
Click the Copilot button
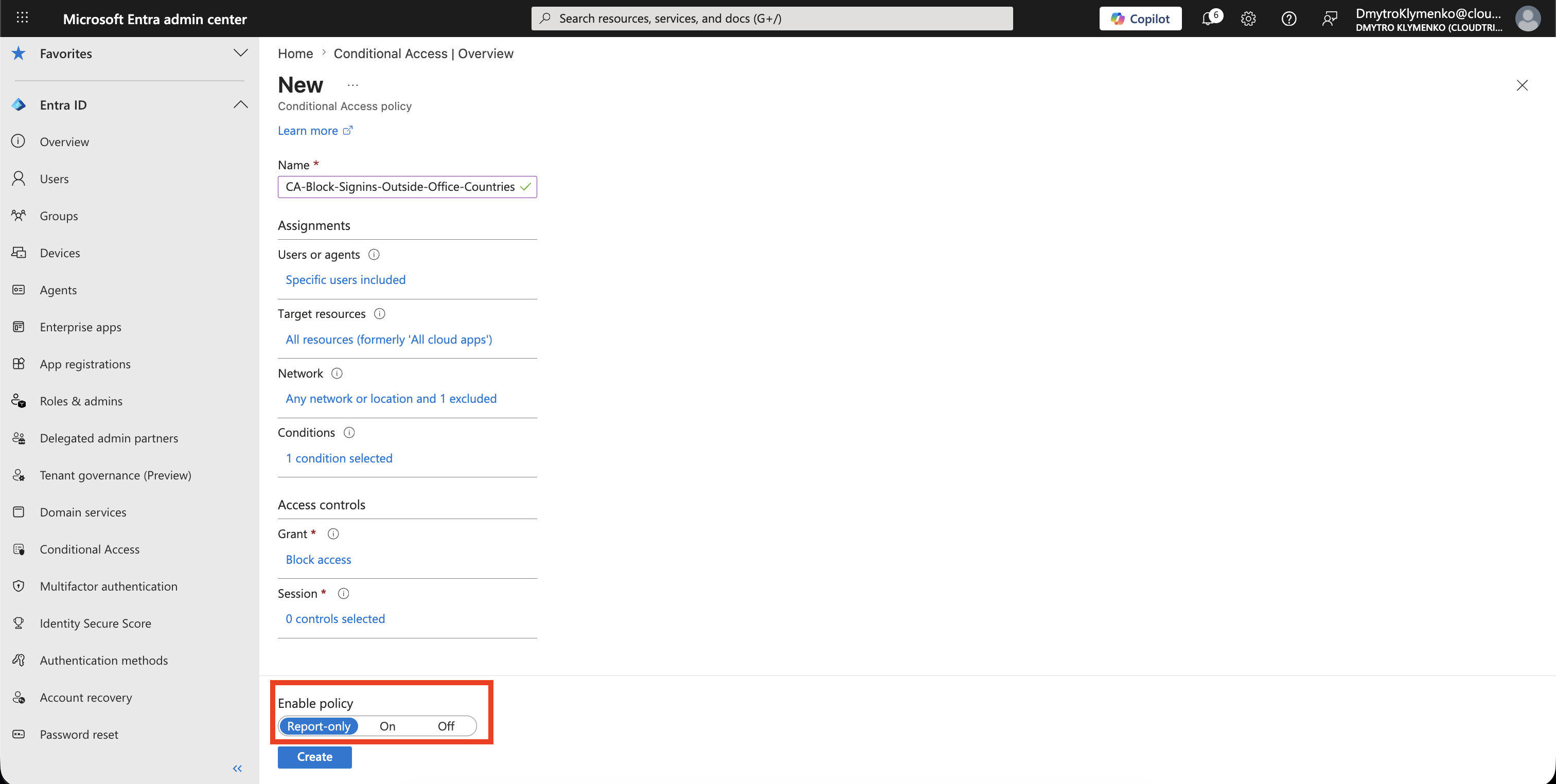[1140, 19]
